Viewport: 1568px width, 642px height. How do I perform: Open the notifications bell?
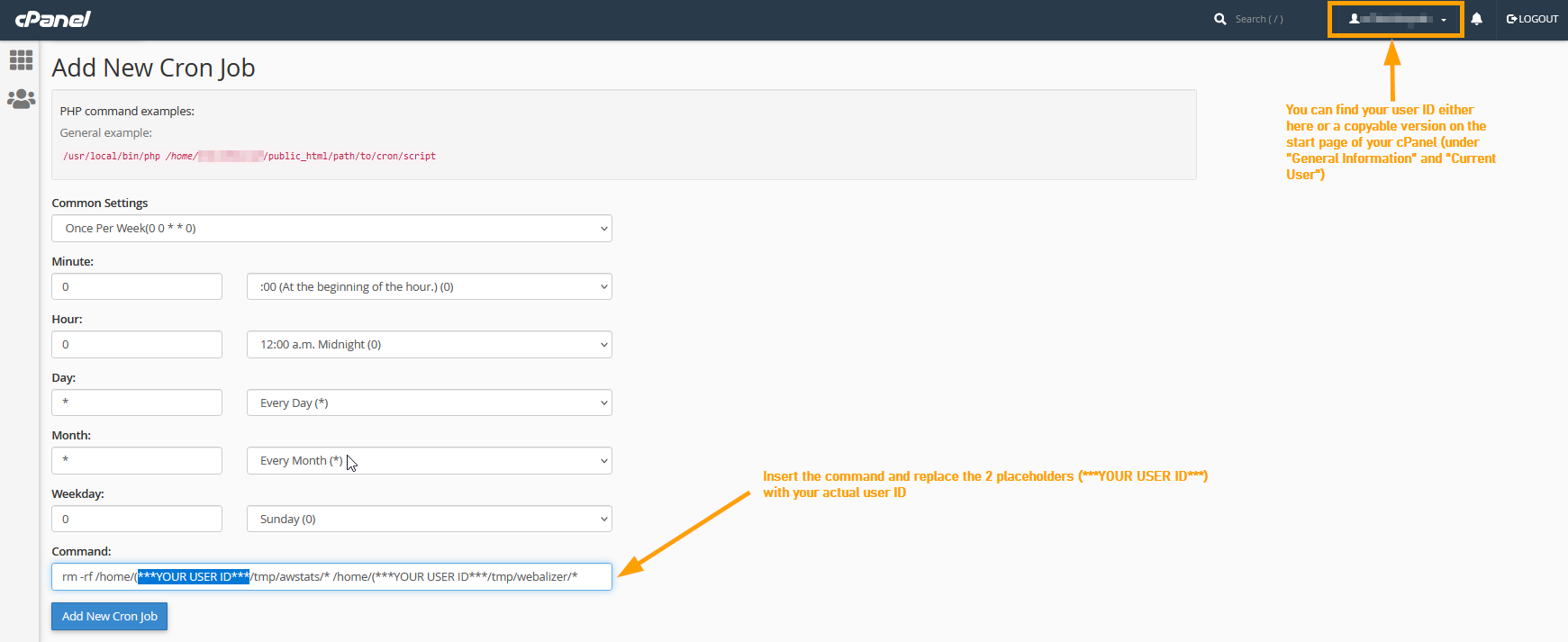coord(1476,19)
